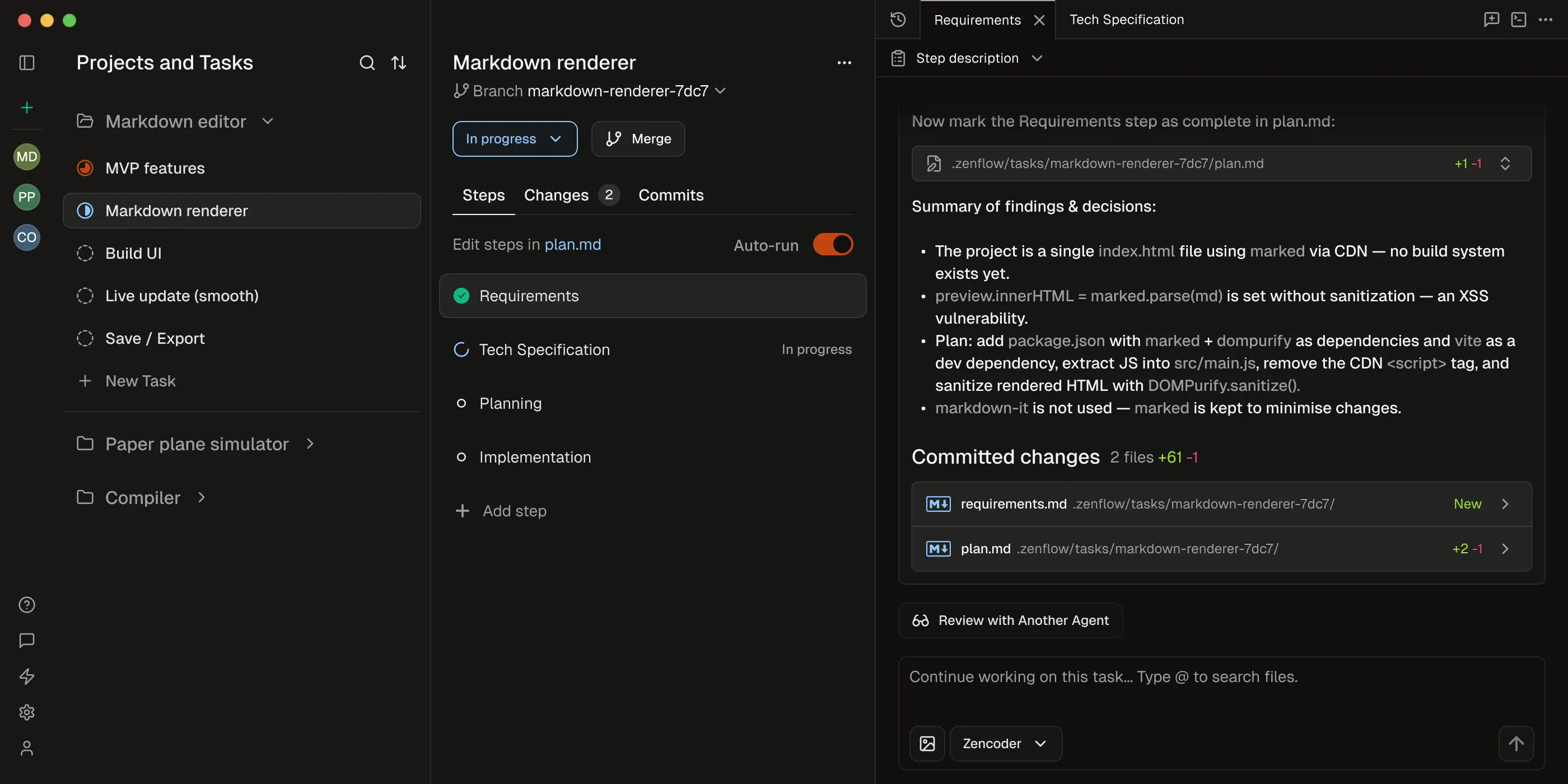Click the Requirements step green checkmark
The height and width of the screenshot is (784, 1568).
pos(461,296)
